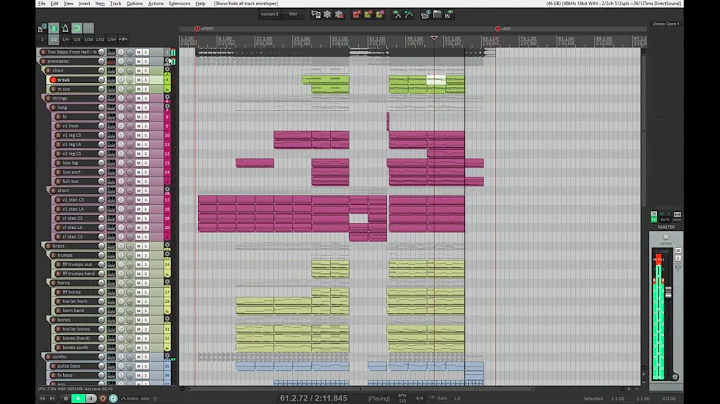This screenshot has width=720, height=404.
Task: Click the snowflake unfreeze icon with red mark
Action: coord(339,14)
